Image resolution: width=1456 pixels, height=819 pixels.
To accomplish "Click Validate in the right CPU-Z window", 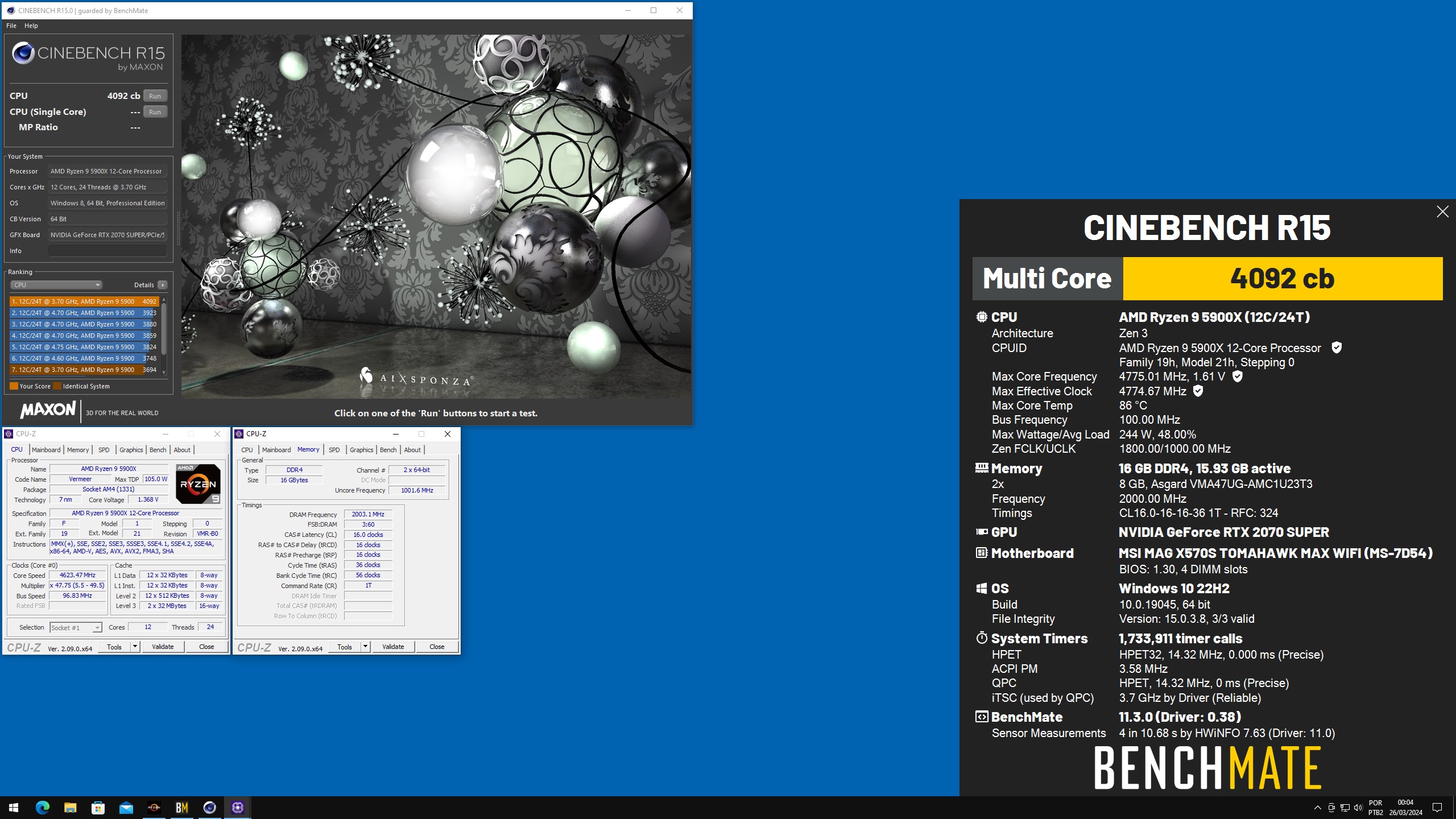I will [393, 647].
